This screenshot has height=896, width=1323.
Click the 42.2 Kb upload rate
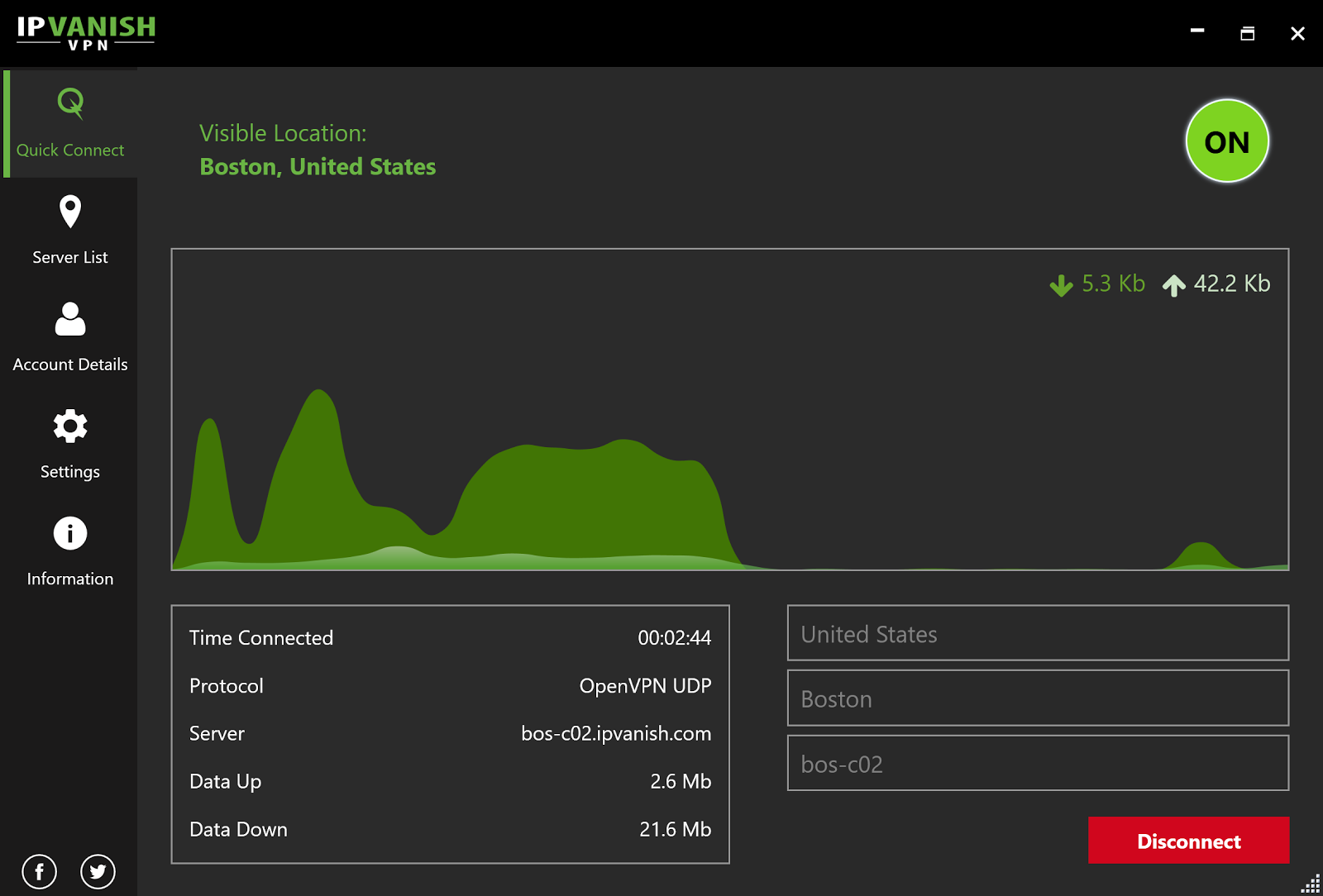click(x=1232, y=284)
